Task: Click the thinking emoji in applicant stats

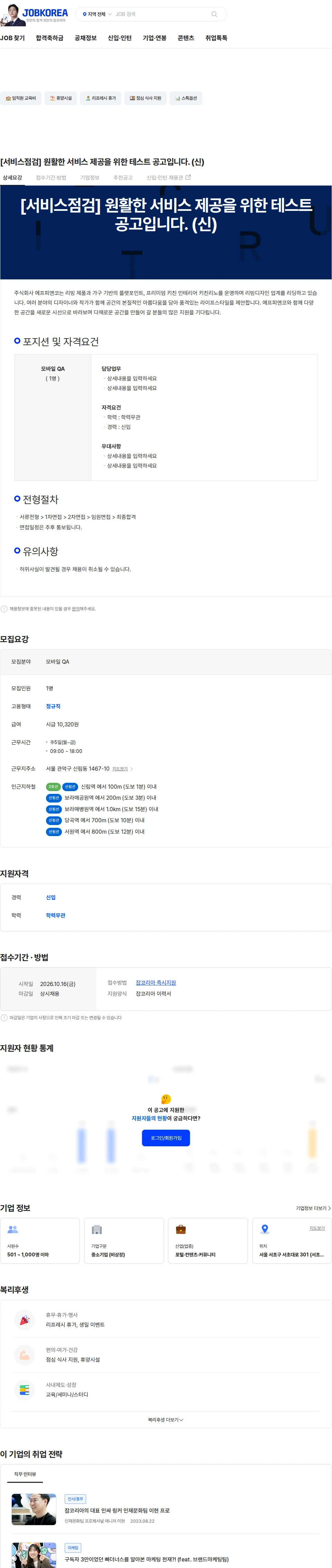Action: coord(166,1099)
